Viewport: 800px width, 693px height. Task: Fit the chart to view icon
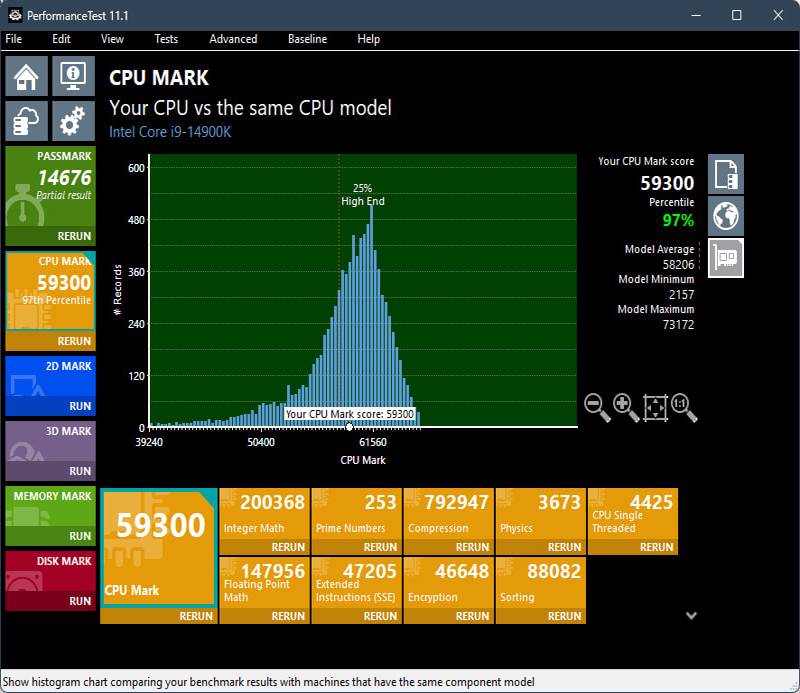(x=655, y=407)
